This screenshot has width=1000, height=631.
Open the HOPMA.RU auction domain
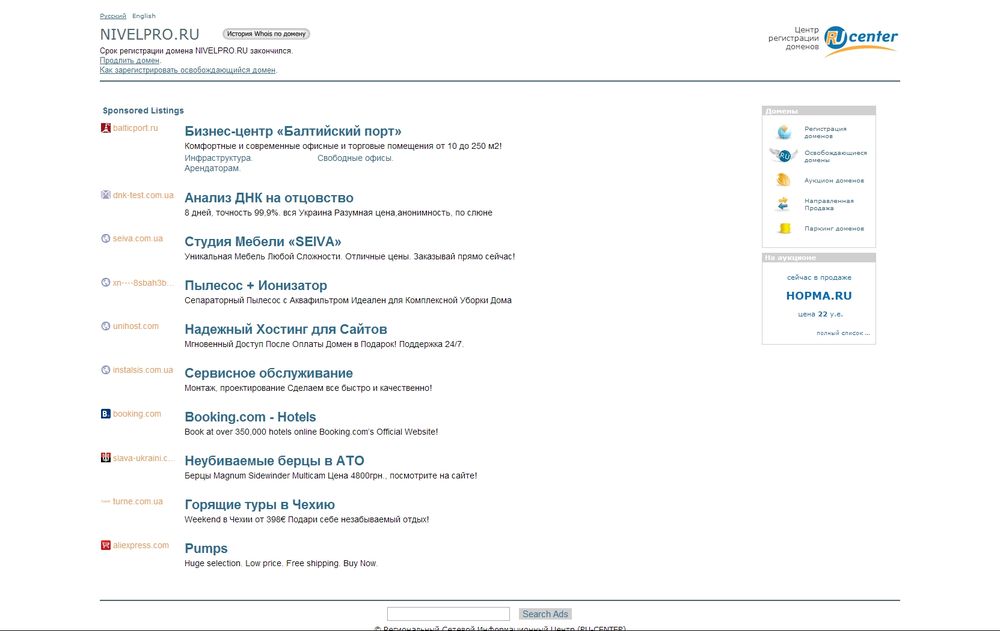[819, 296]
